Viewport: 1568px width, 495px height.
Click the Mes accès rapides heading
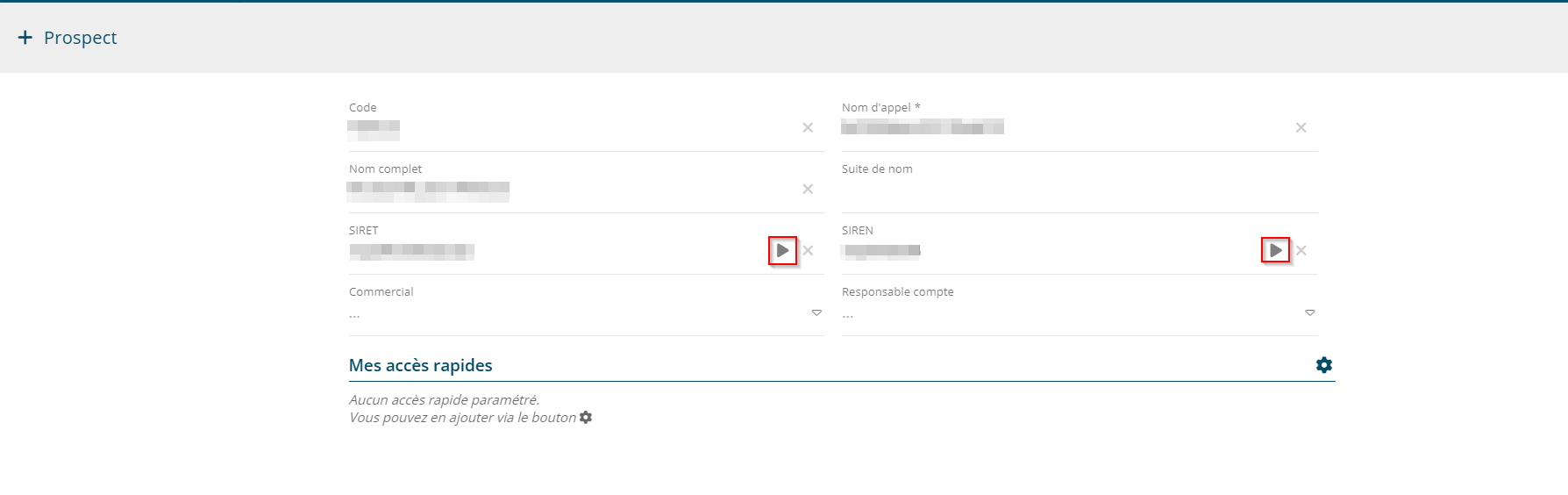[420, 365]
